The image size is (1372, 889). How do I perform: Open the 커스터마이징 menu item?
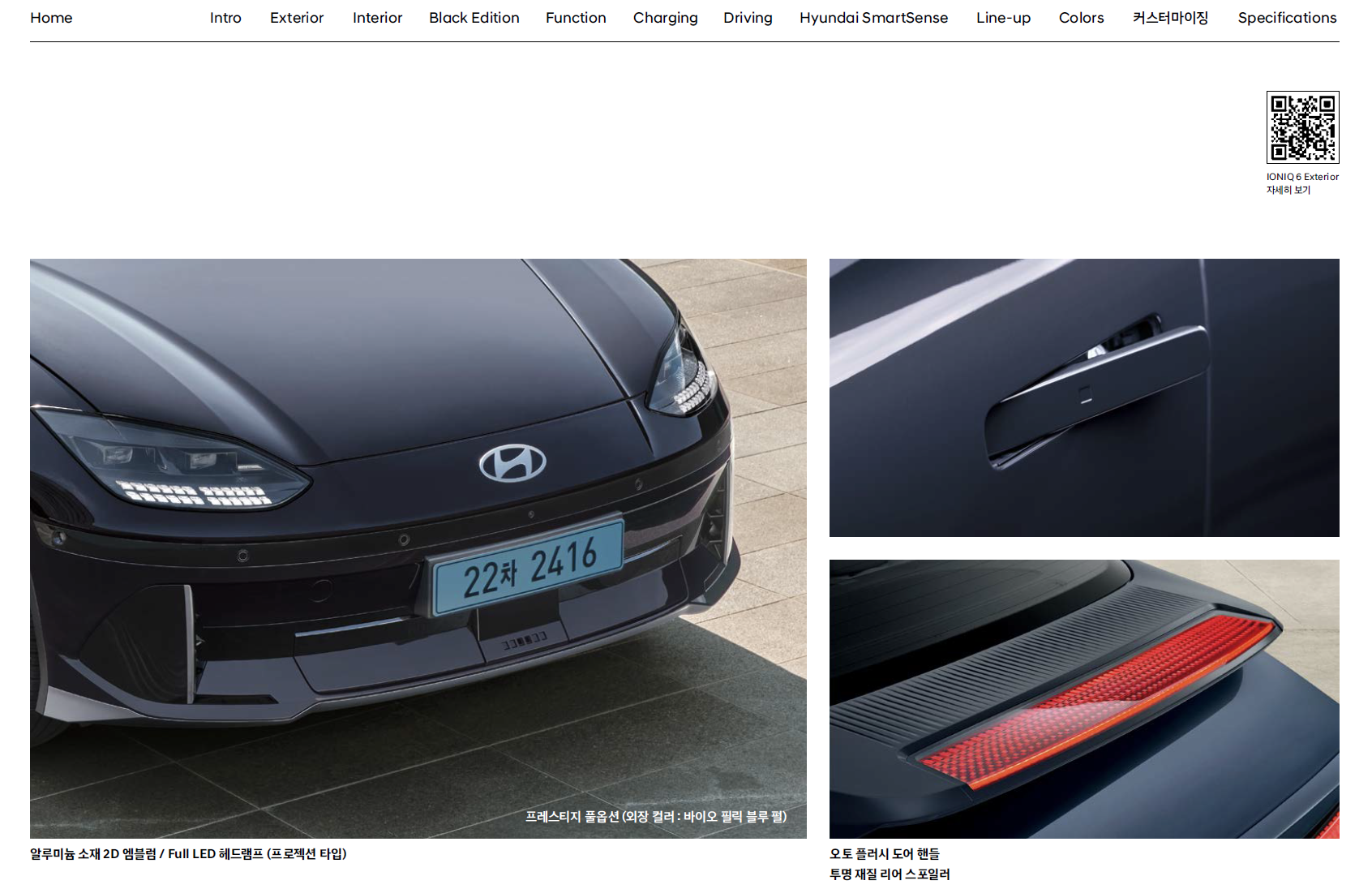coord(1170,18)
